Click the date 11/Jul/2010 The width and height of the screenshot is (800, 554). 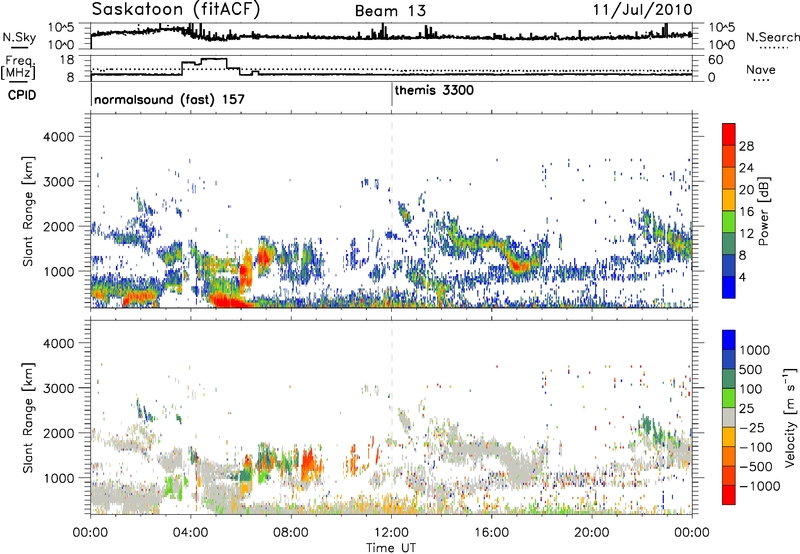(642, 9)
